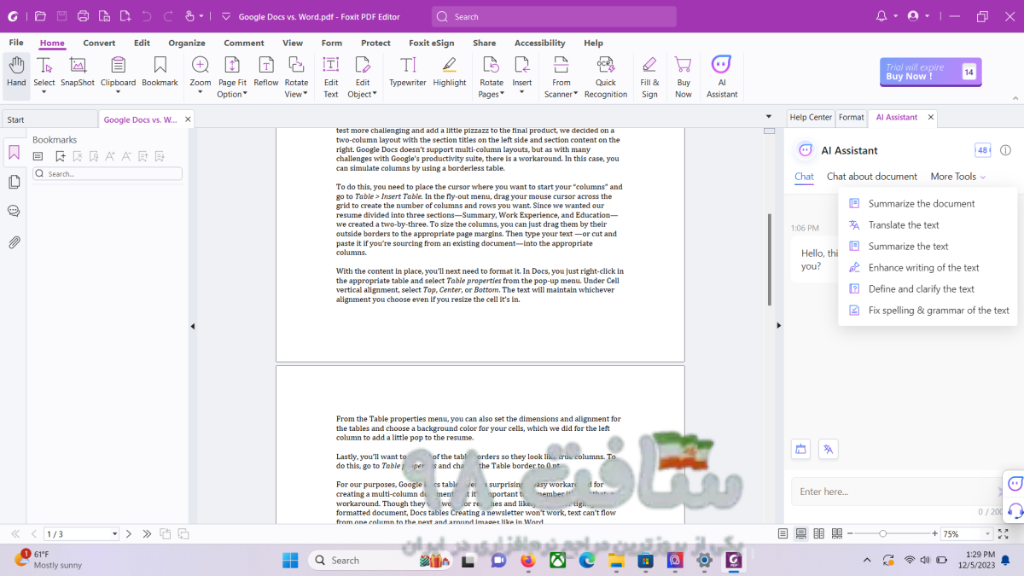Add a new bookmark in Bookmarks panel
The height and width of the screenshot is (576, 1024).
tap(60, 156)
